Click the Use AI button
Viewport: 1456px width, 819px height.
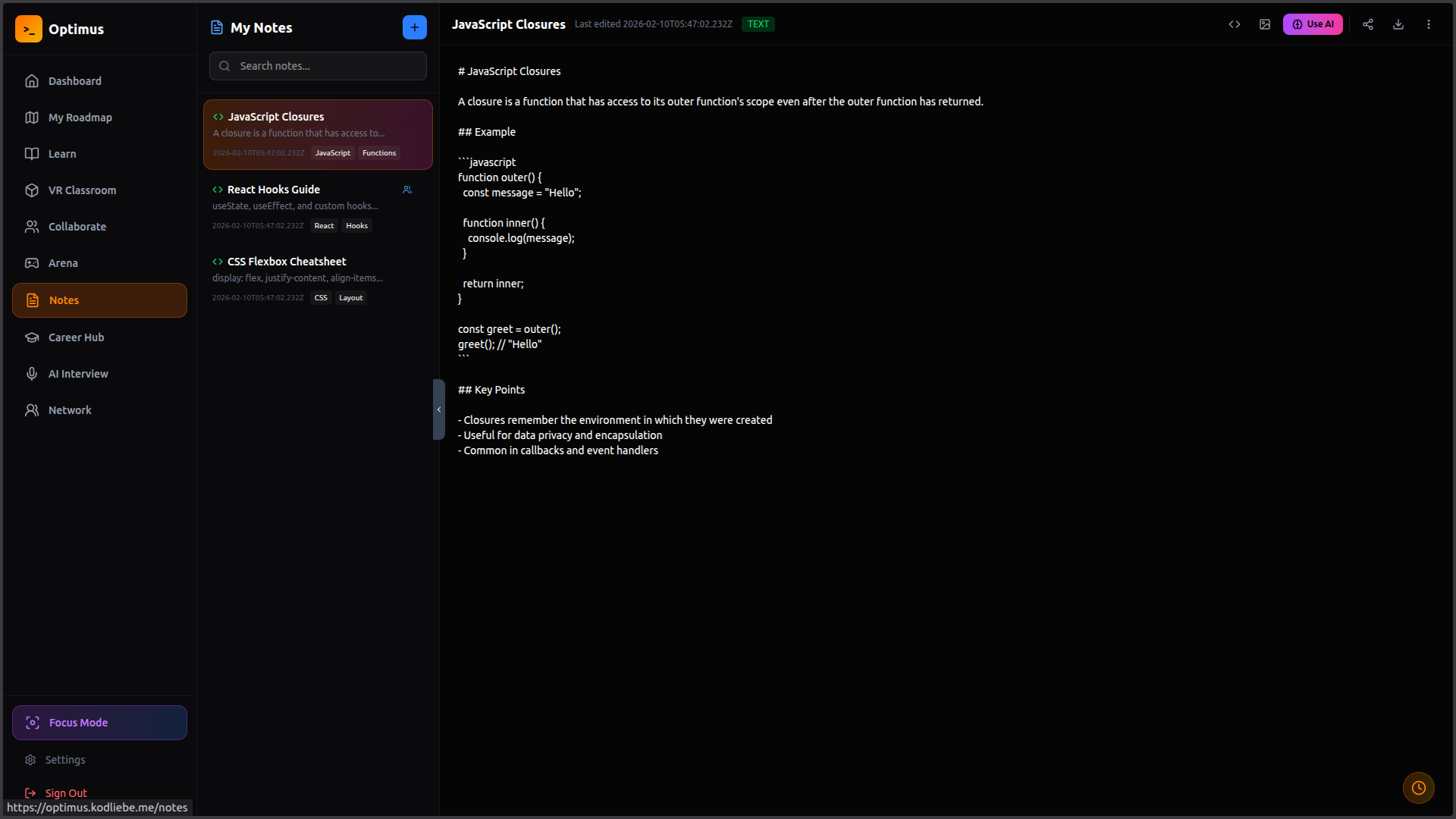tap(1313, 24)
